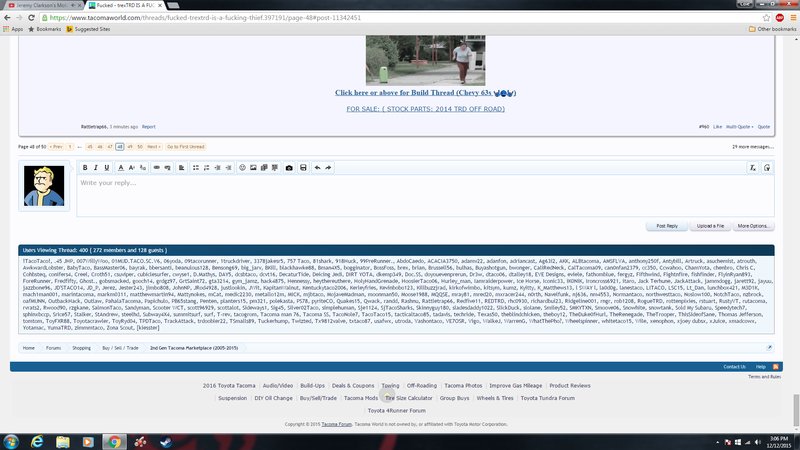Toggle italic formatting in reply editor
Image resolution: width=800 pixels, height=450 pixels.
click(95, 168)
